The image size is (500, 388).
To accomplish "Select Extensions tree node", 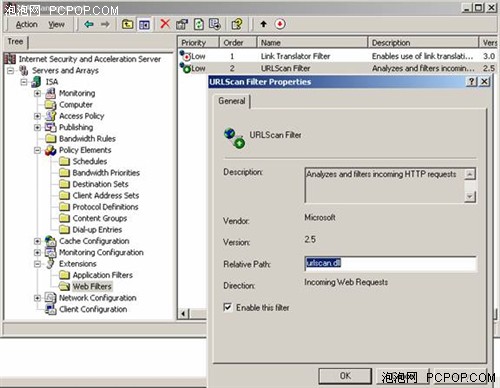I will [78, 264].
